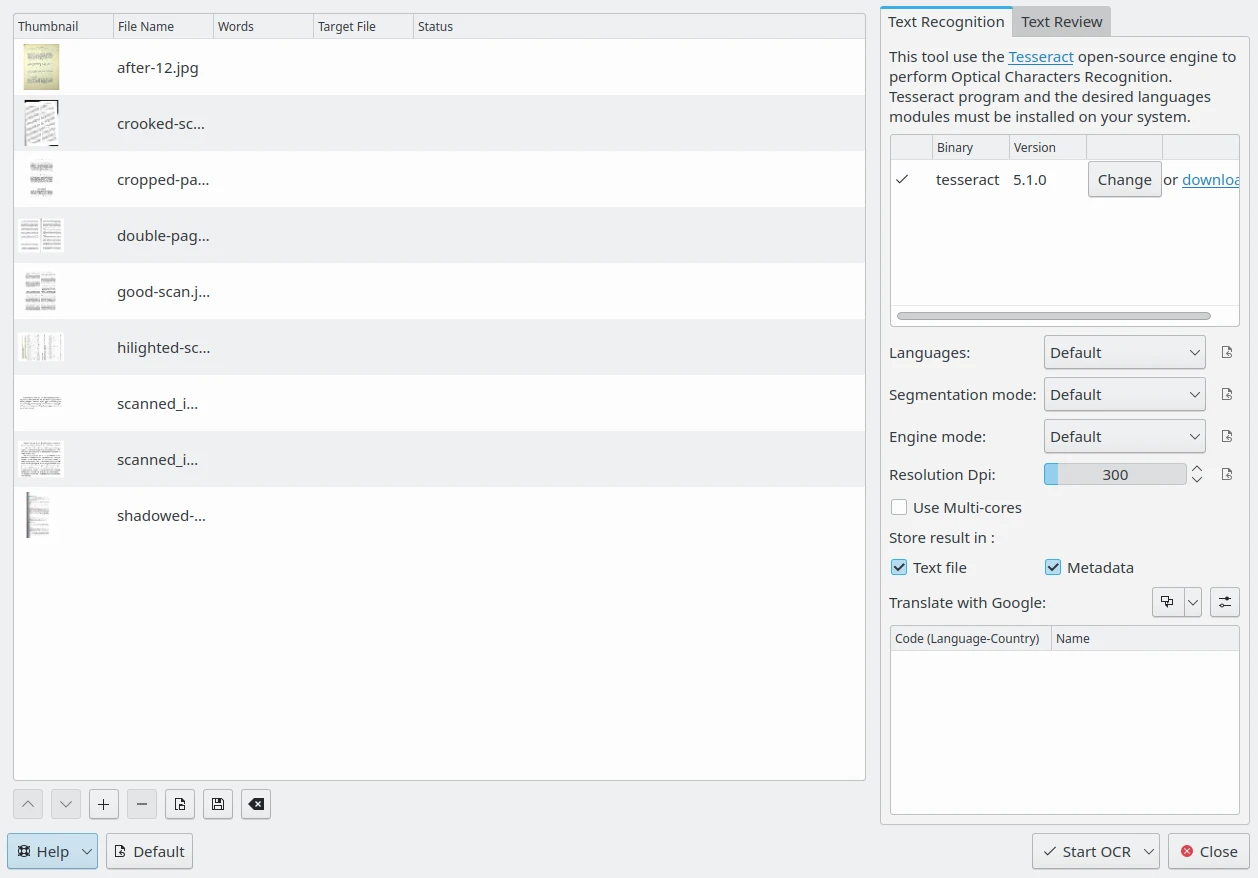Image resolution: width=1258 pixels, height=878 pixels.
Task: Click the reset icon beside Resolution Dpi
Action: coord(1227,474)
